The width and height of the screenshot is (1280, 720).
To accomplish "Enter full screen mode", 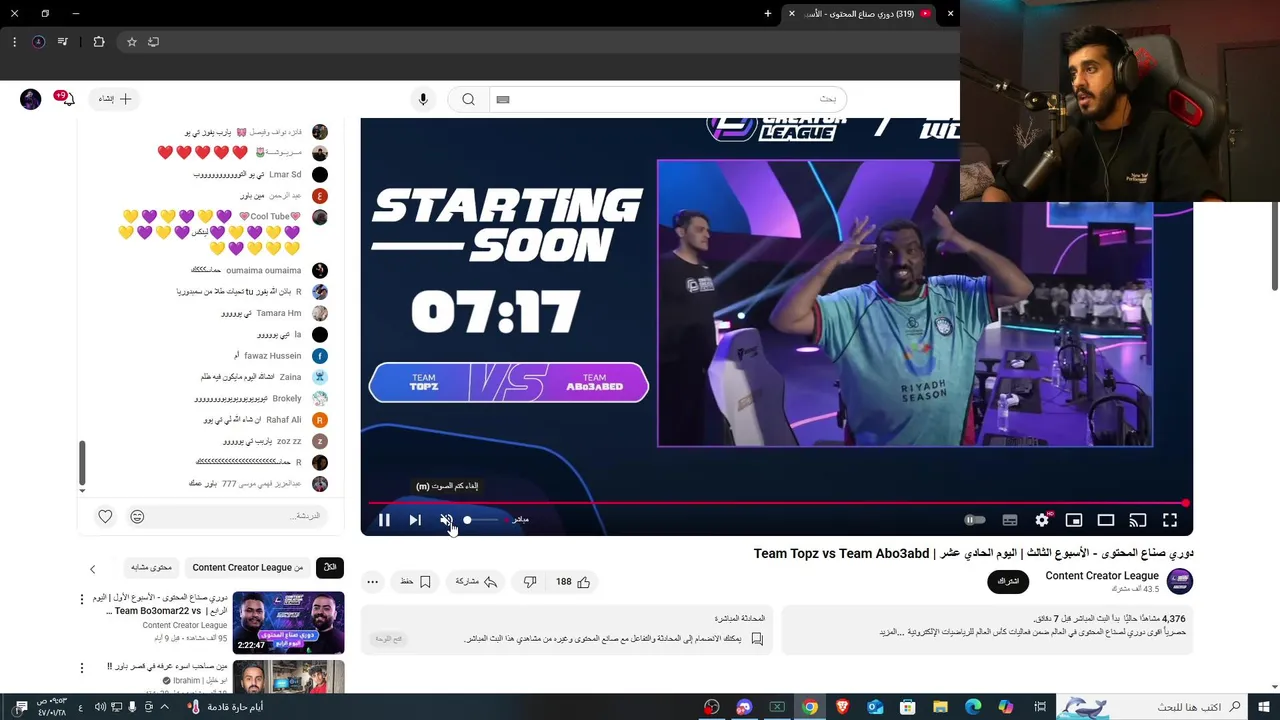I will click(x=1170, y=520).
